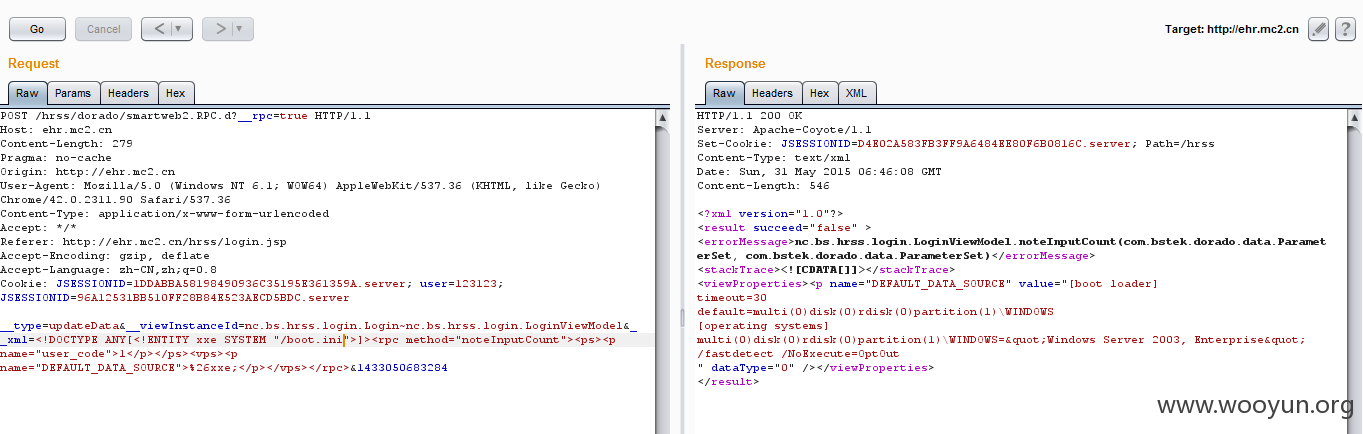This screenshot has height=434, width=1363.
Task: Click the Host: ehr.mc2.cn header line
Action: click(56, 130)
